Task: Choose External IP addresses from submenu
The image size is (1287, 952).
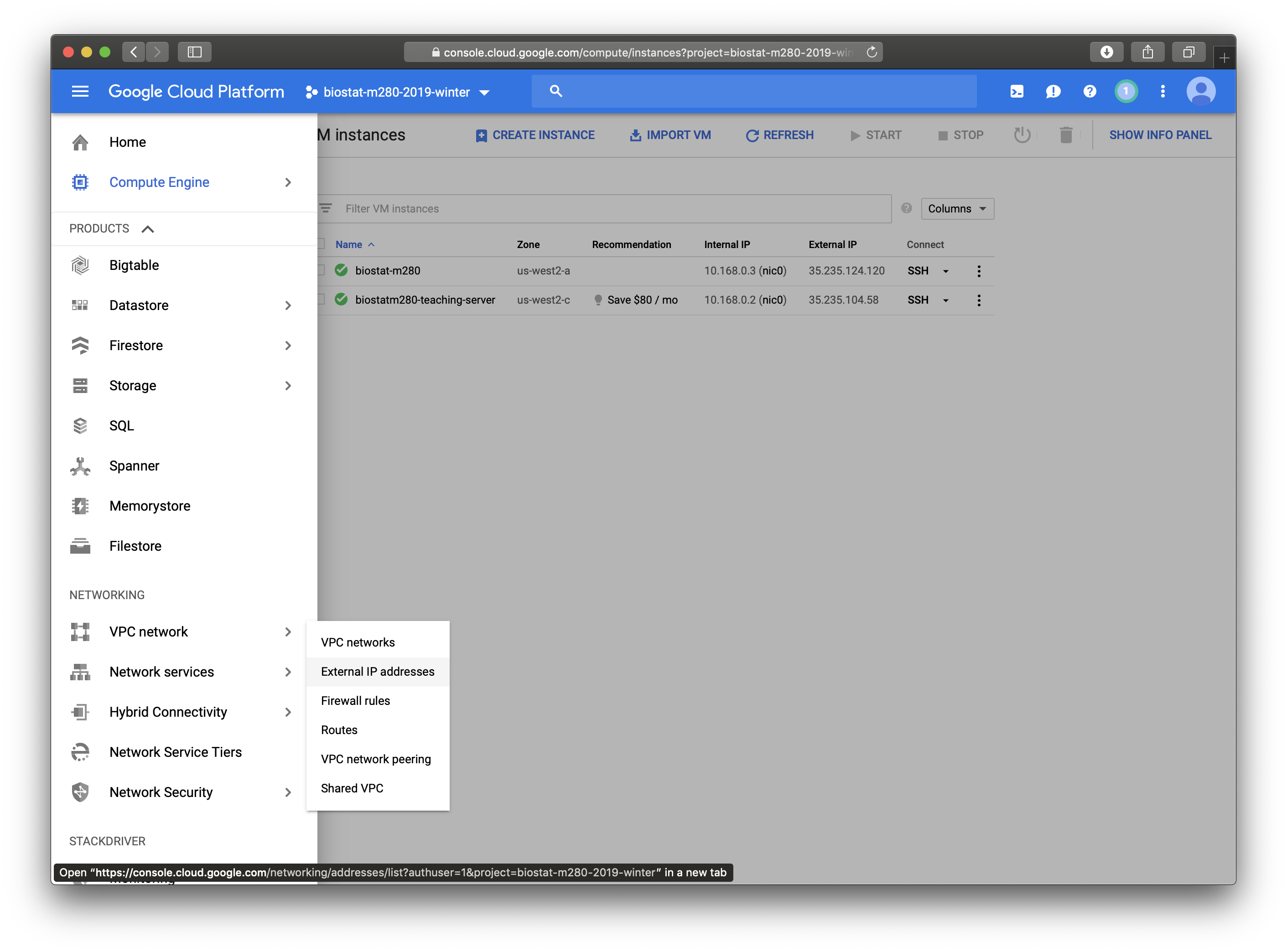Action: coord(378,671)
